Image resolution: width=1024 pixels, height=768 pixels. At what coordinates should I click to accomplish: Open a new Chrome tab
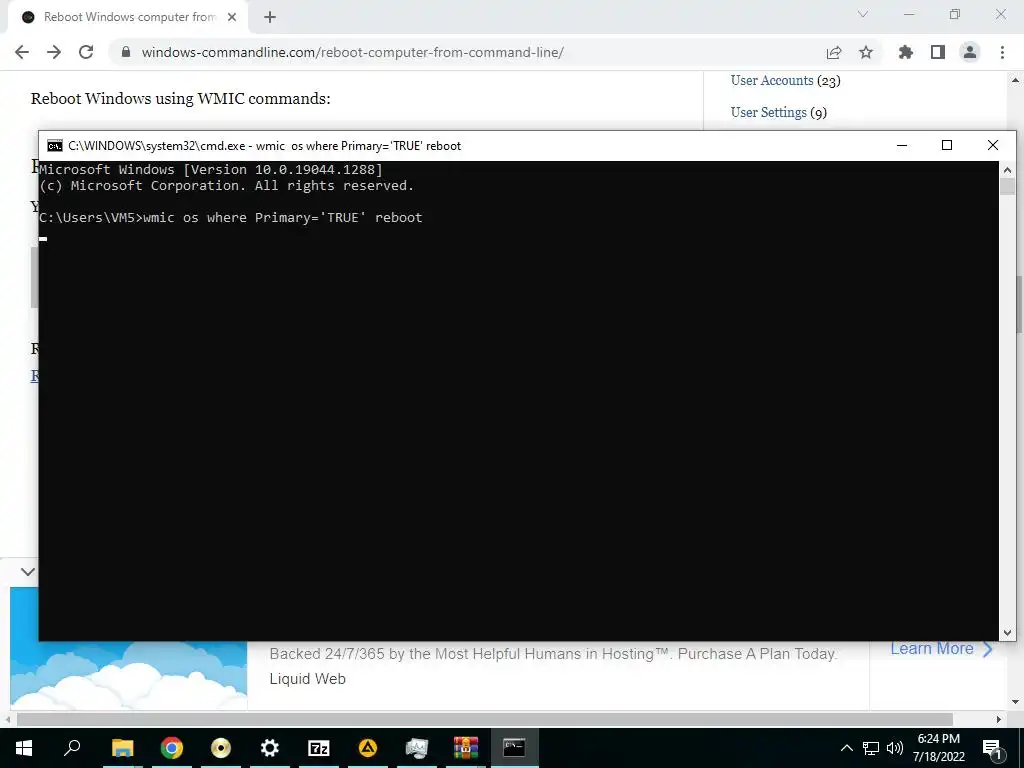pos(270,17)
